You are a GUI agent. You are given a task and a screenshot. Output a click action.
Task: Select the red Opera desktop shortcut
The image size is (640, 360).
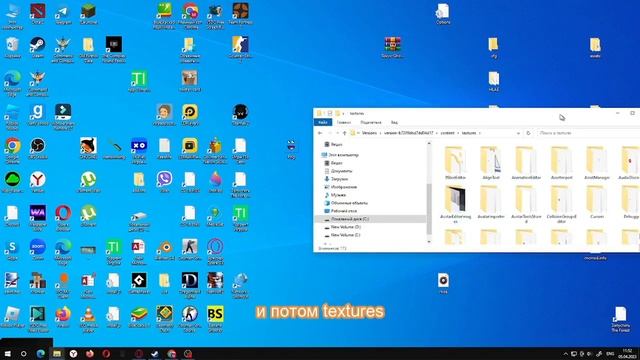(x=63, y=218)
